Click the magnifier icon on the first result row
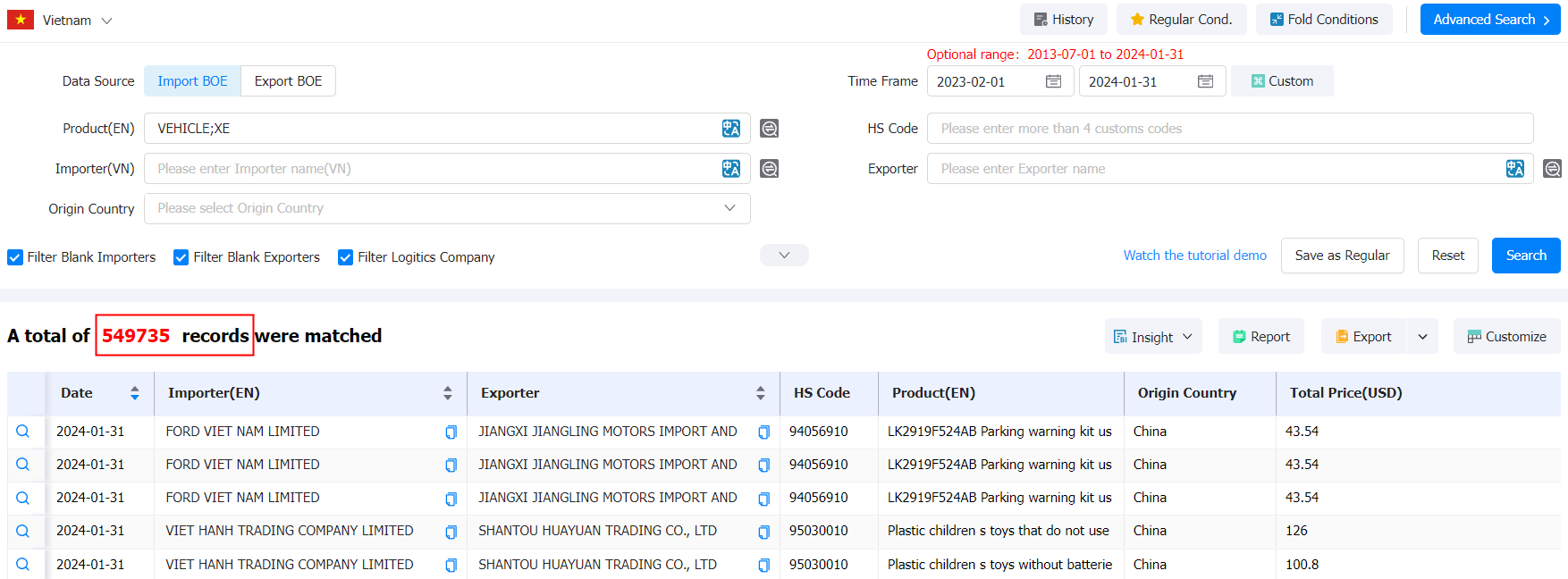Screen dimensions: 1568x579 pos(23,432)
